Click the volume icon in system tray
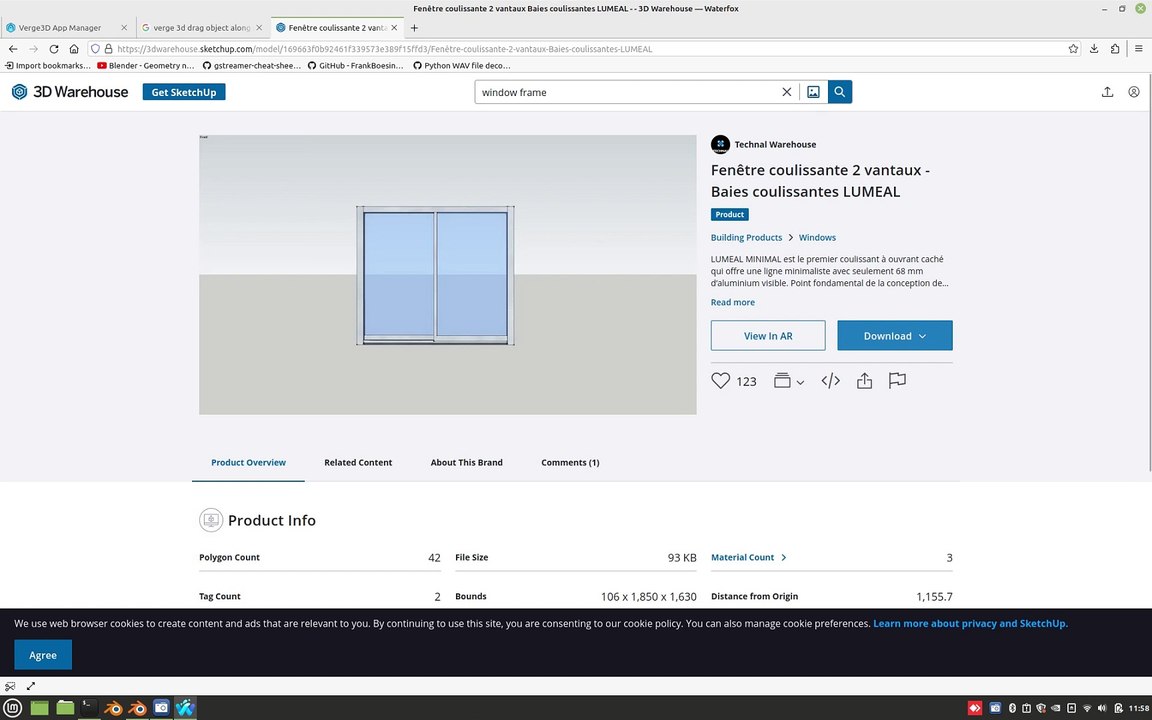Image resolution: width=1152 pixels, height=720 pixels. 1101,708
